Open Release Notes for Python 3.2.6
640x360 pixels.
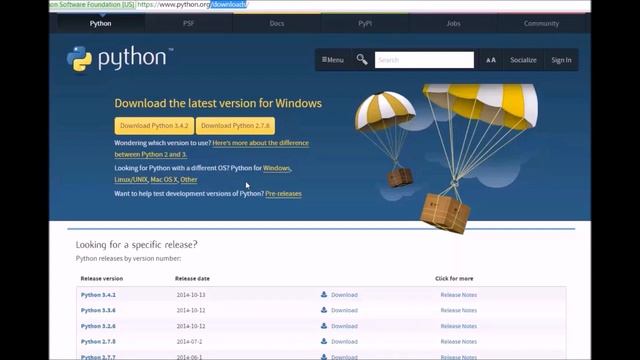coord(458,326)
